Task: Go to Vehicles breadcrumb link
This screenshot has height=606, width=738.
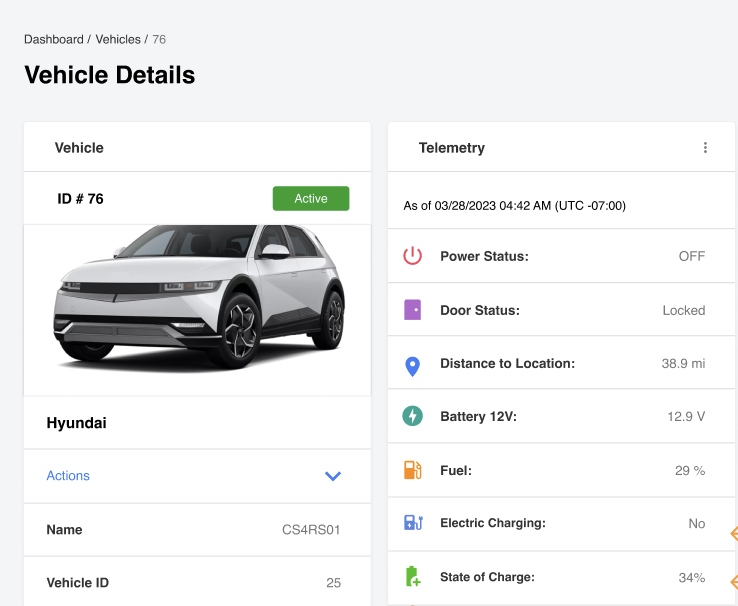Action: pyautogui.click(x=118, y=39)
